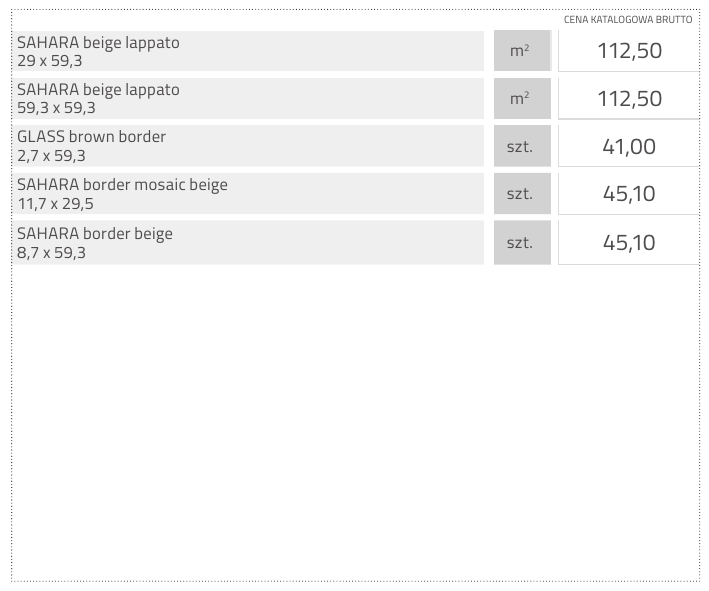Click the szt. unit cell for the mosaic border
This screenshot has width=709, height=591.
520,194
